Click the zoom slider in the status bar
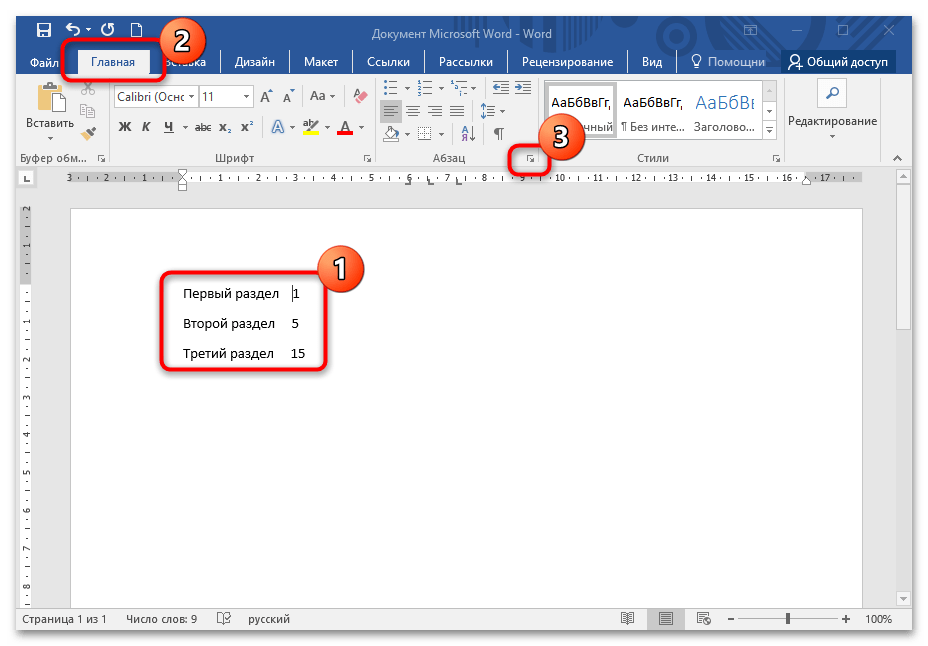Screen dimensions: 928x646 (x=788, y=619)
